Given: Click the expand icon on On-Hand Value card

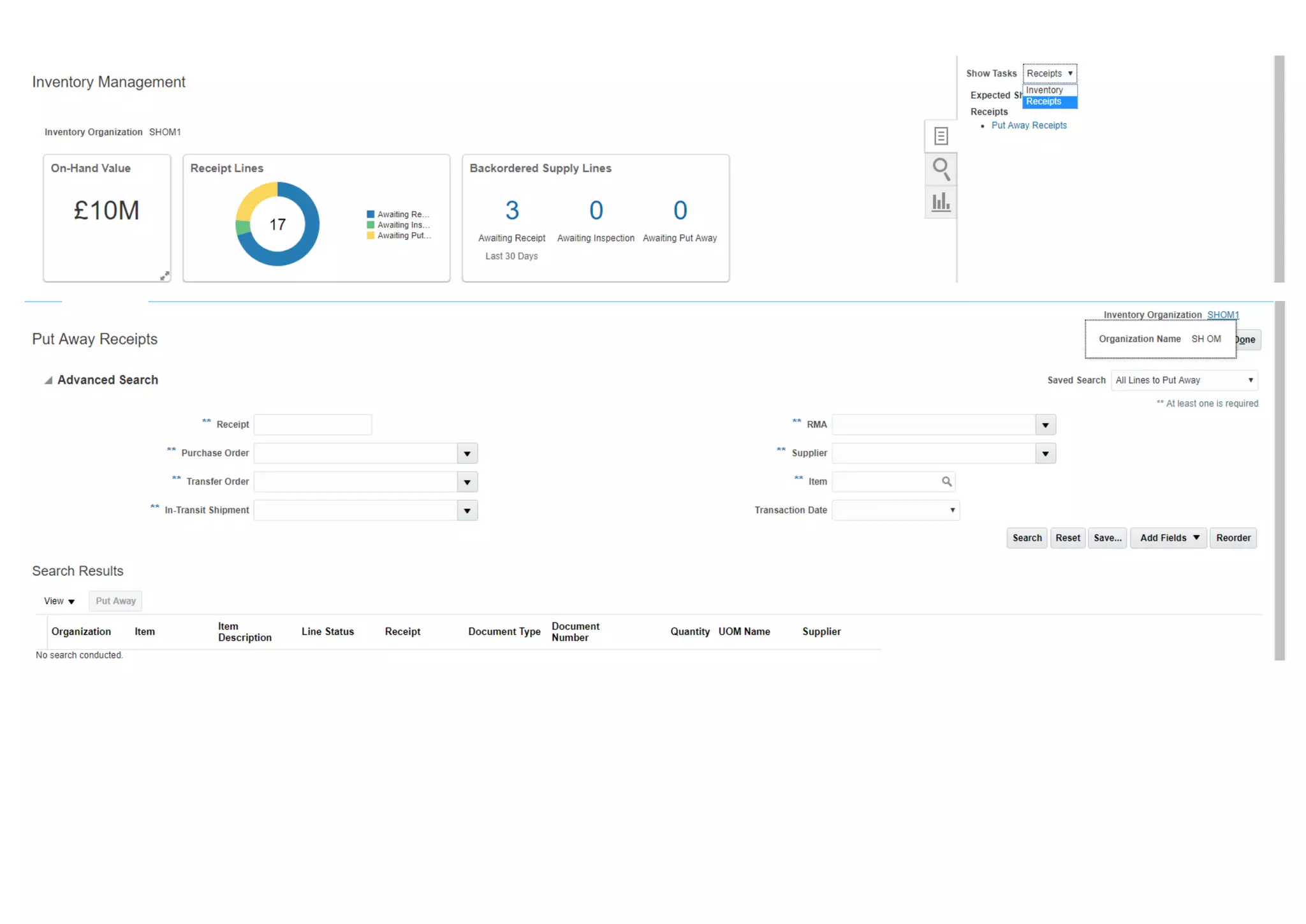Looking at the screenshot, I should tap(165, 275).
